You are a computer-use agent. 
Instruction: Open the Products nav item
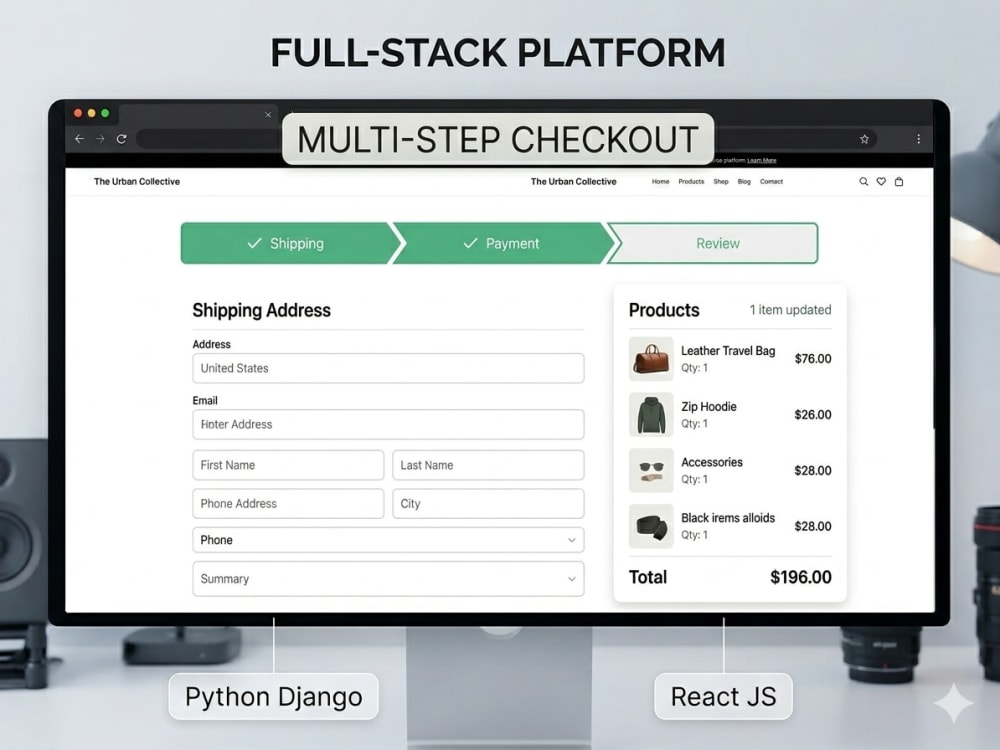[x=691, y=182]
